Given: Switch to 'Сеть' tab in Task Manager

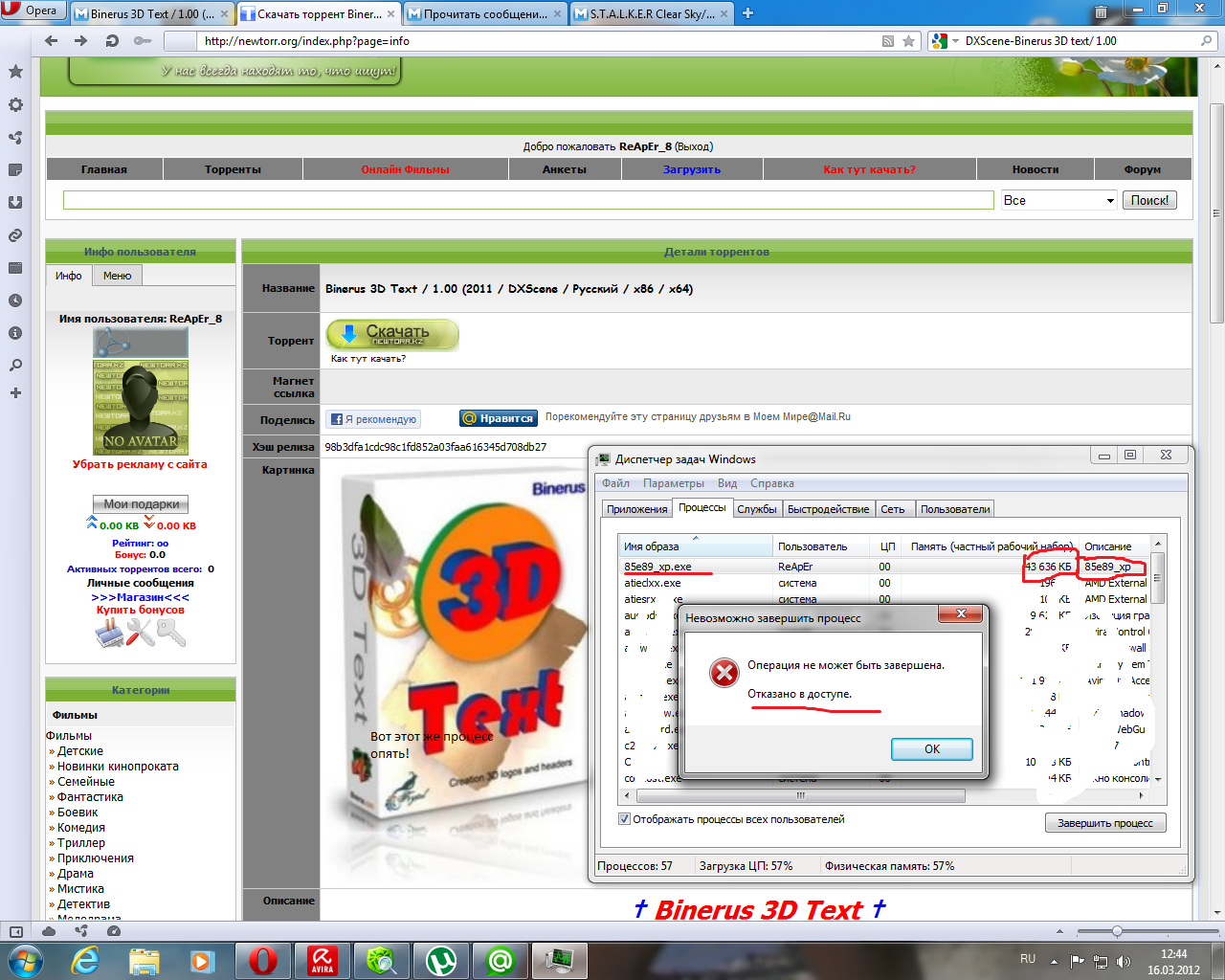Looking at the screenshot, I should [893, 509].
